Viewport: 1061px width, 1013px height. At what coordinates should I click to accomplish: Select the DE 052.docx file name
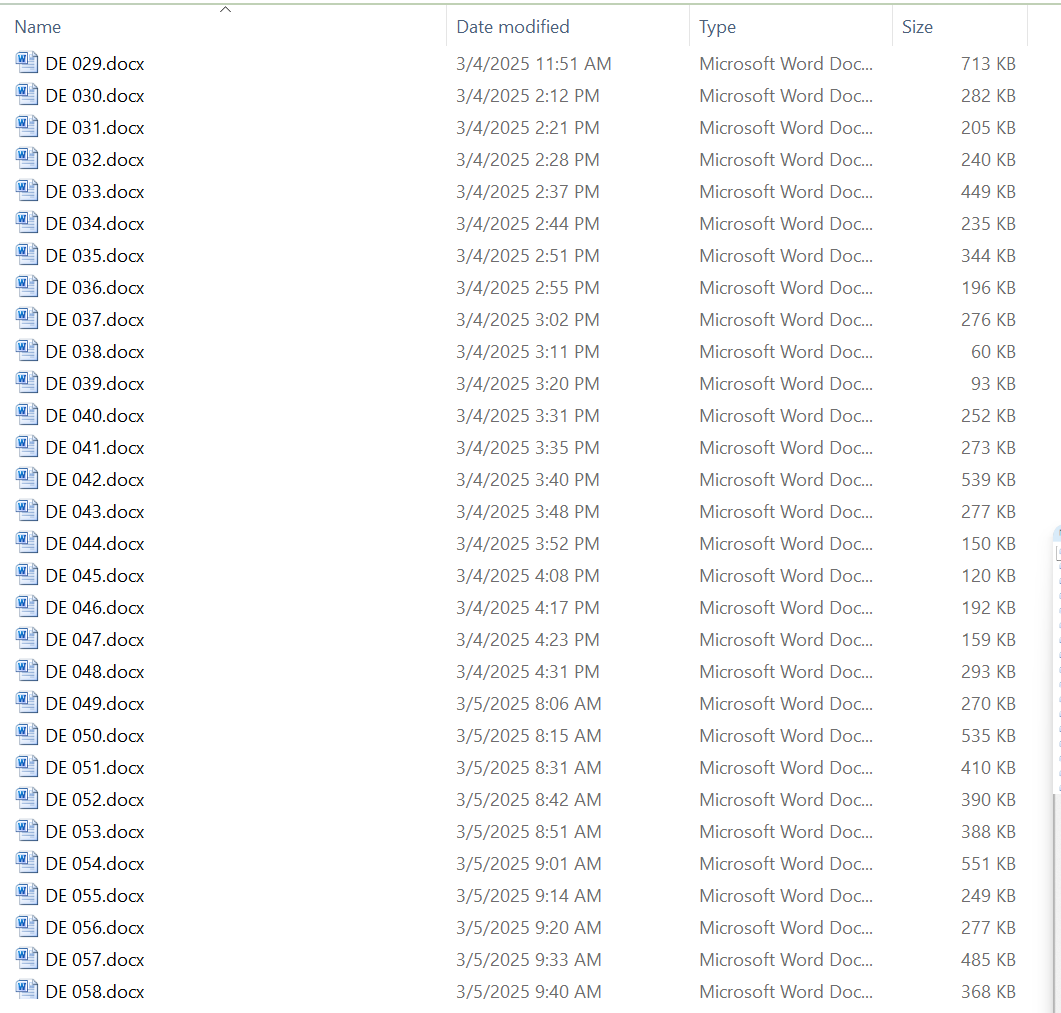[x=95, y=800]
